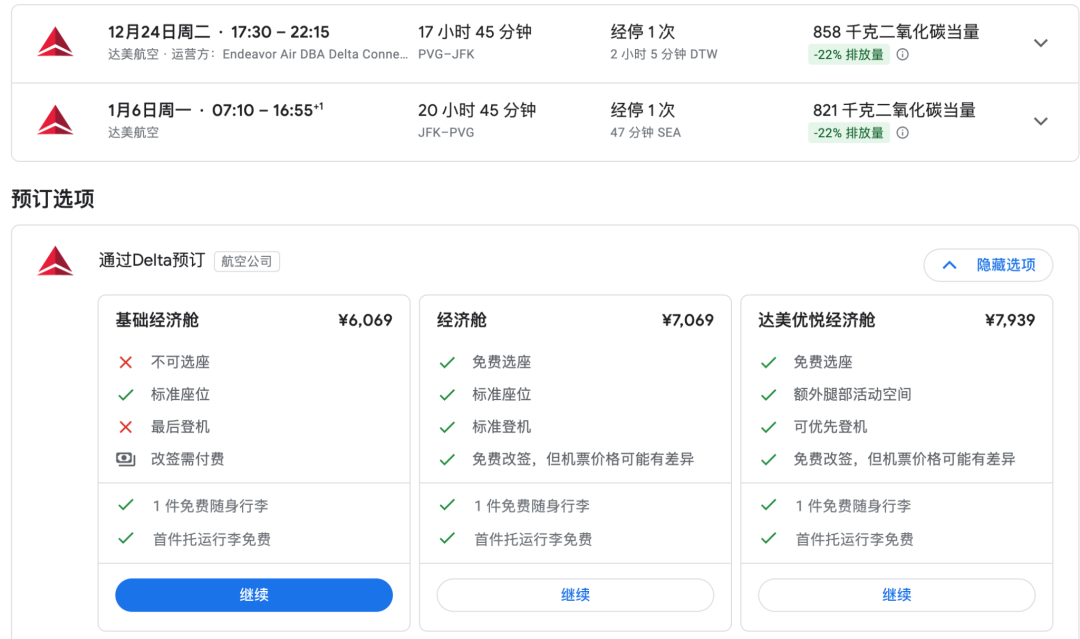
Task: Click 1月6日周一 · 07:10 – 16:55 departure time
Action: click(216, 110)
